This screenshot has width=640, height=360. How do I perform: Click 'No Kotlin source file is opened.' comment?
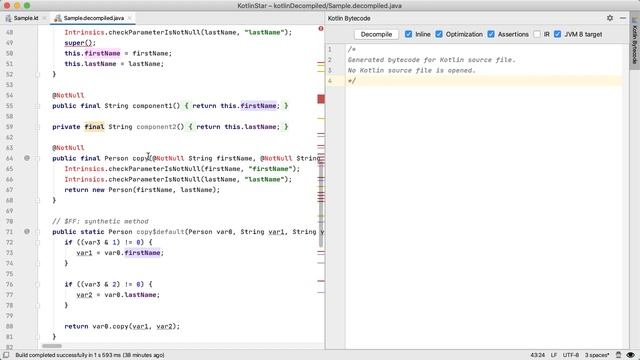[411, 70]
